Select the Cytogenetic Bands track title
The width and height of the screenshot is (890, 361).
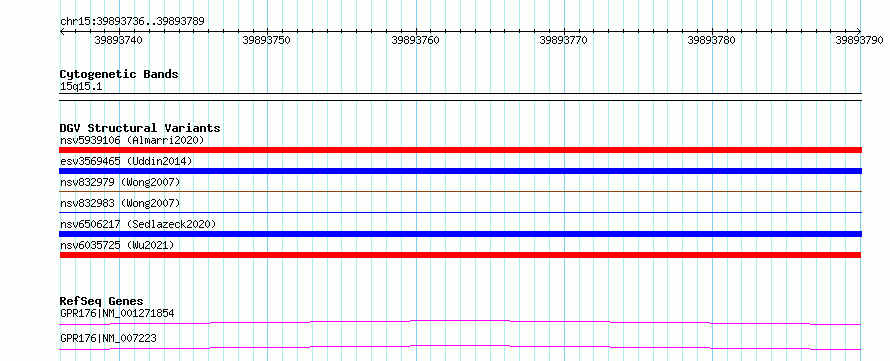click(119, 74)
